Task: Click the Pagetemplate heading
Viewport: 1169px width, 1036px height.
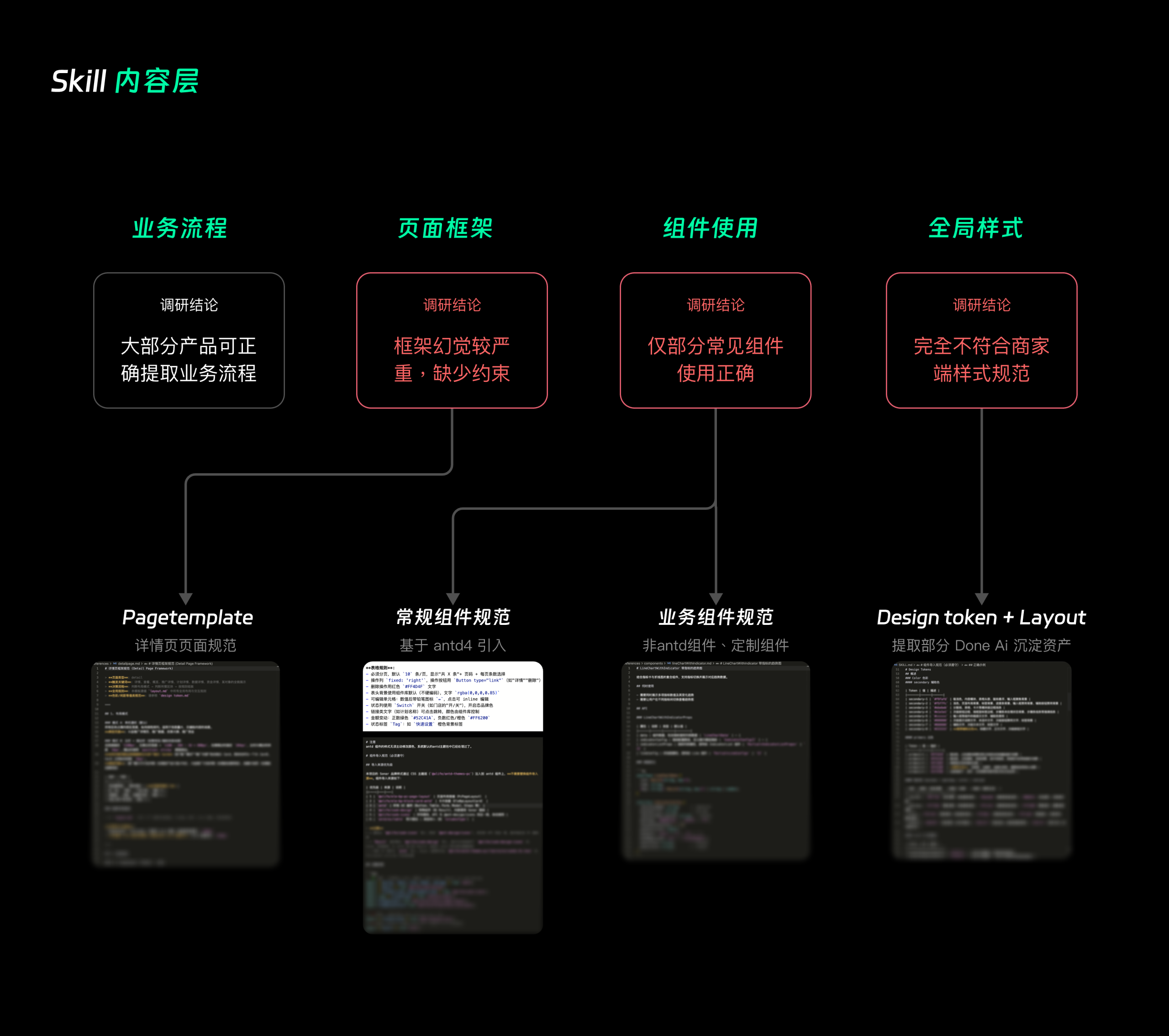Action: coord(187,618)
